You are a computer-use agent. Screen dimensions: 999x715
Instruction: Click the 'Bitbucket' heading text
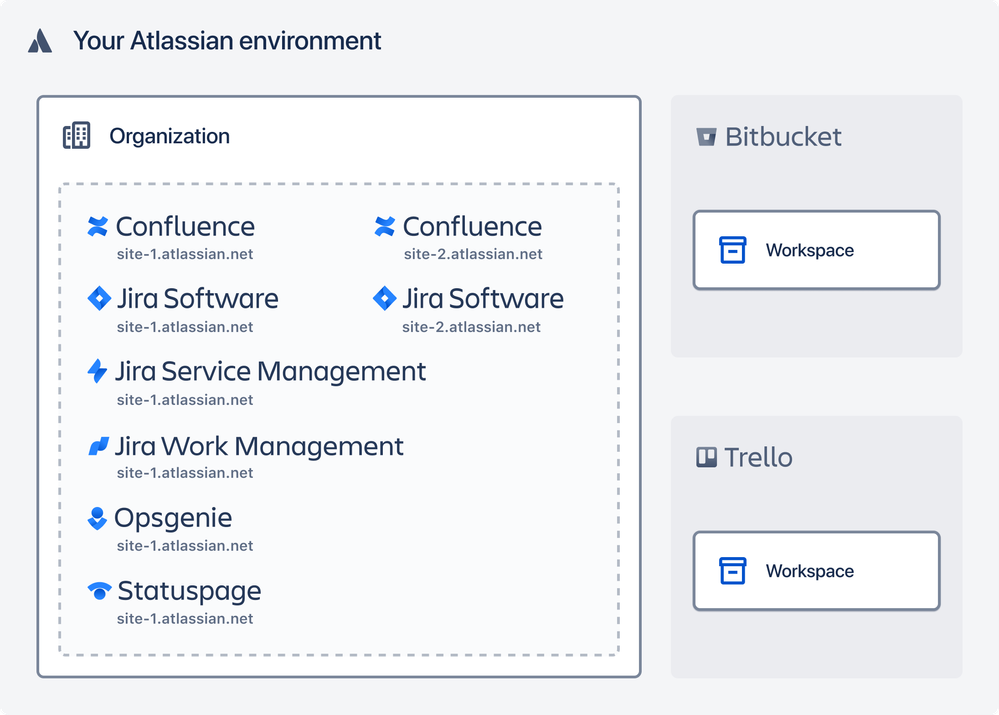[783, 136]
